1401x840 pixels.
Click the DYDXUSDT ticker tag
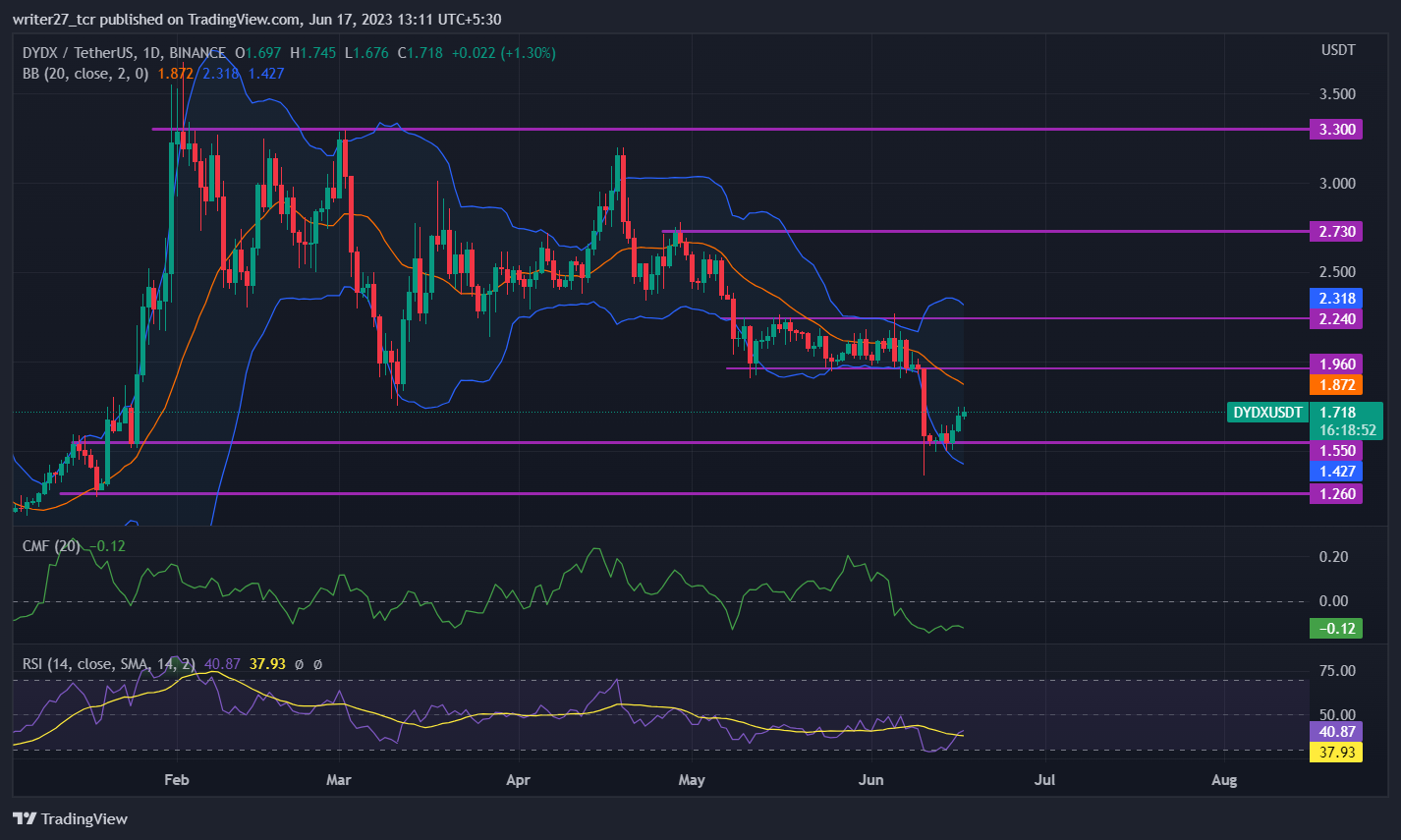(x=1267, y=413)
